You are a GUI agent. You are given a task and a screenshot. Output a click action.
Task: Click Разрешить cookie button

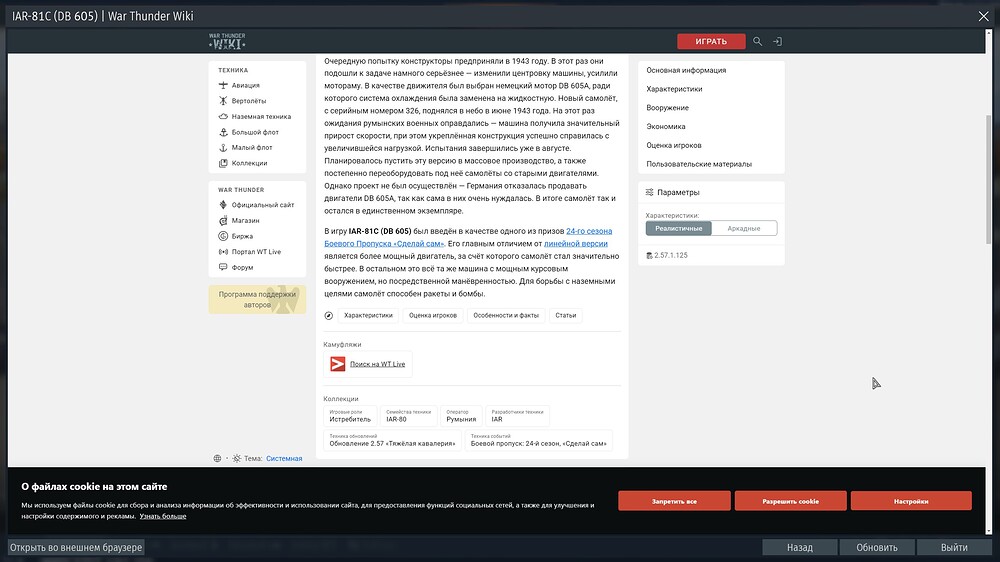click(790, 501)
